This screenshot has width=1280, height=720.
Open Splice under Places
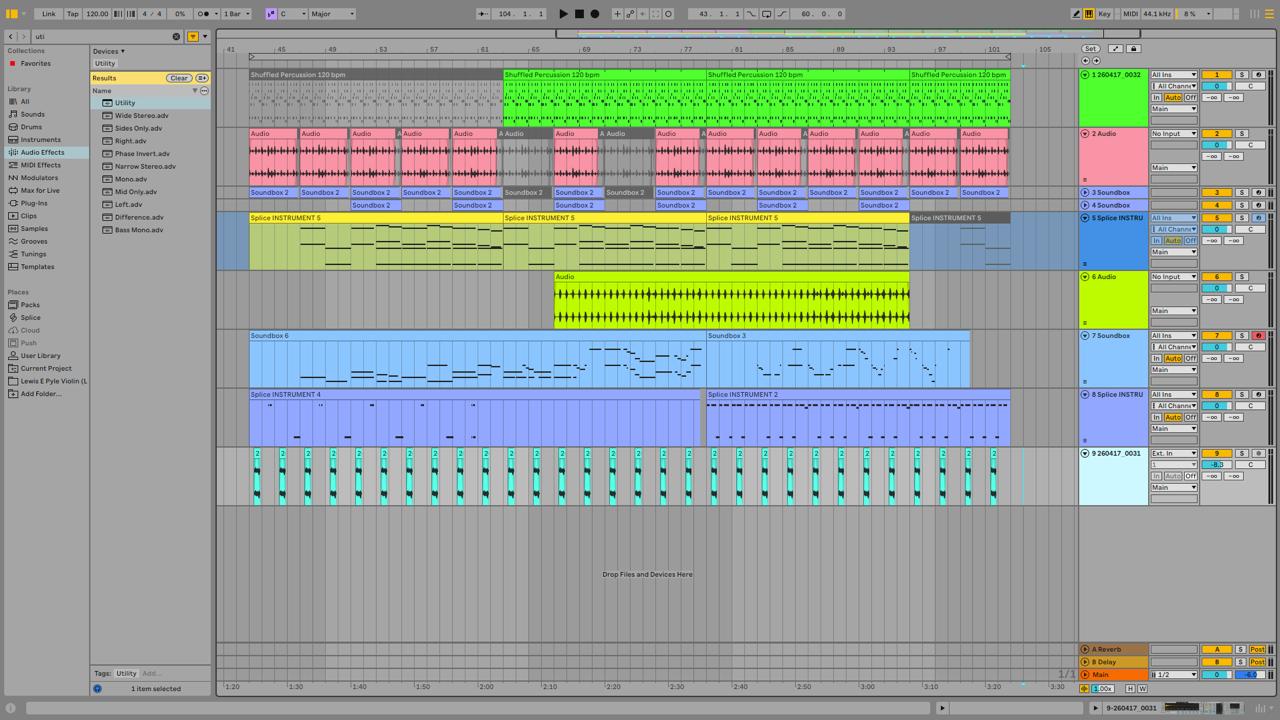[30, 318]
